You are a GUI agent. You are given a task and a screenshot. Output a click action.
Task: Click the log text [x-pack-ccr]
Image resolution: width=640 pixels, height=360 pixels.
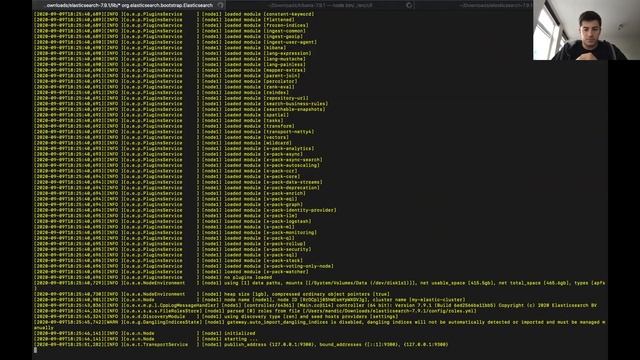pos(280,171)
